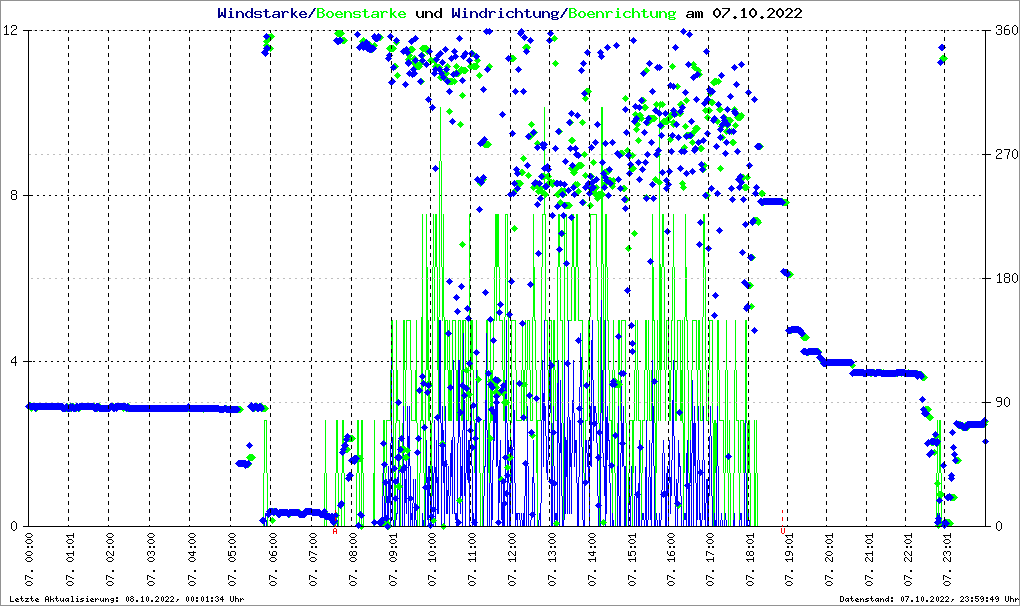Click the '07. 18:01' time axis label
Viewport: 1020px width, 606px height.
point(749,560)
